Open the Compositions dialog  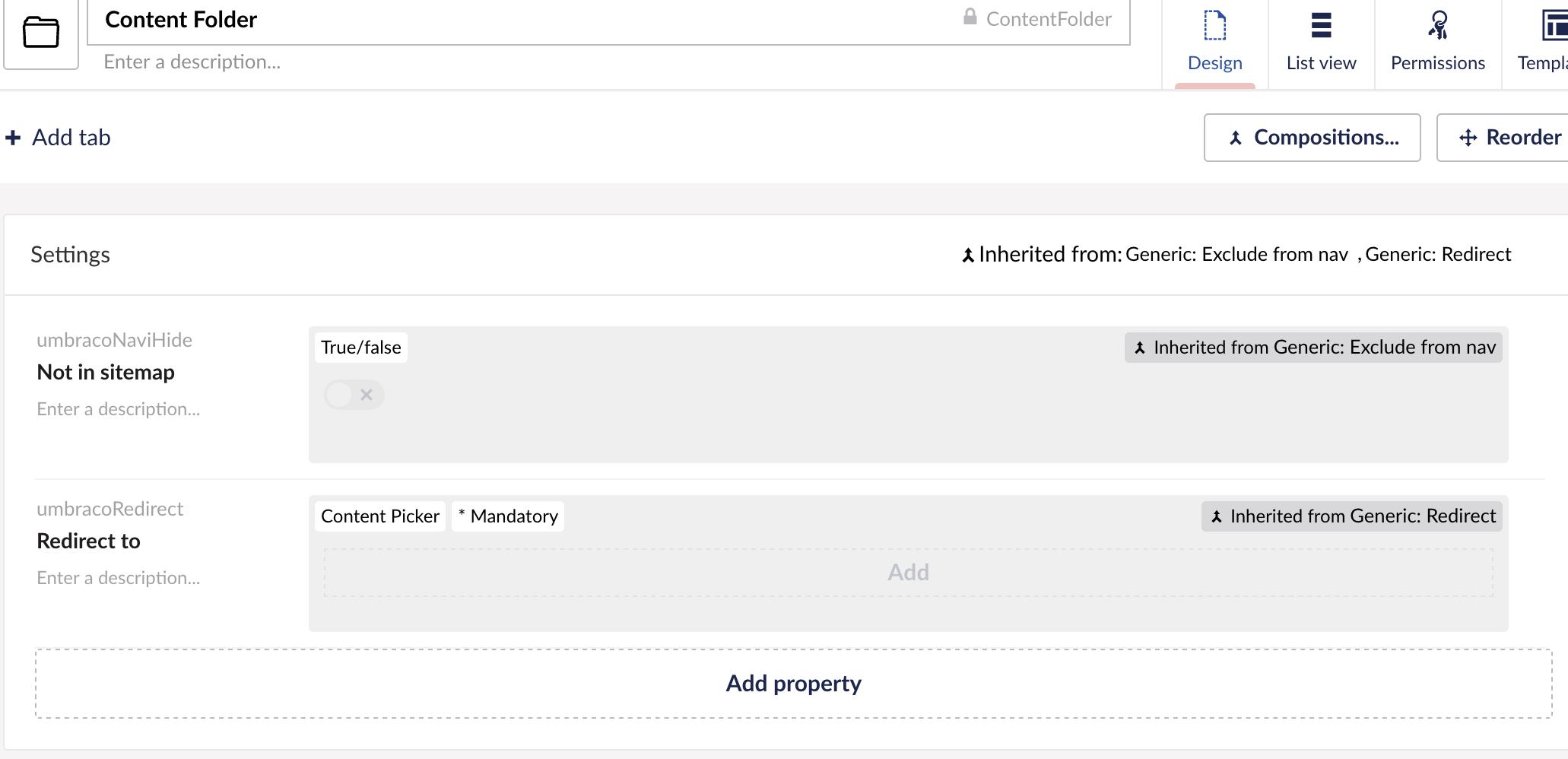(x=1312, y=138)
